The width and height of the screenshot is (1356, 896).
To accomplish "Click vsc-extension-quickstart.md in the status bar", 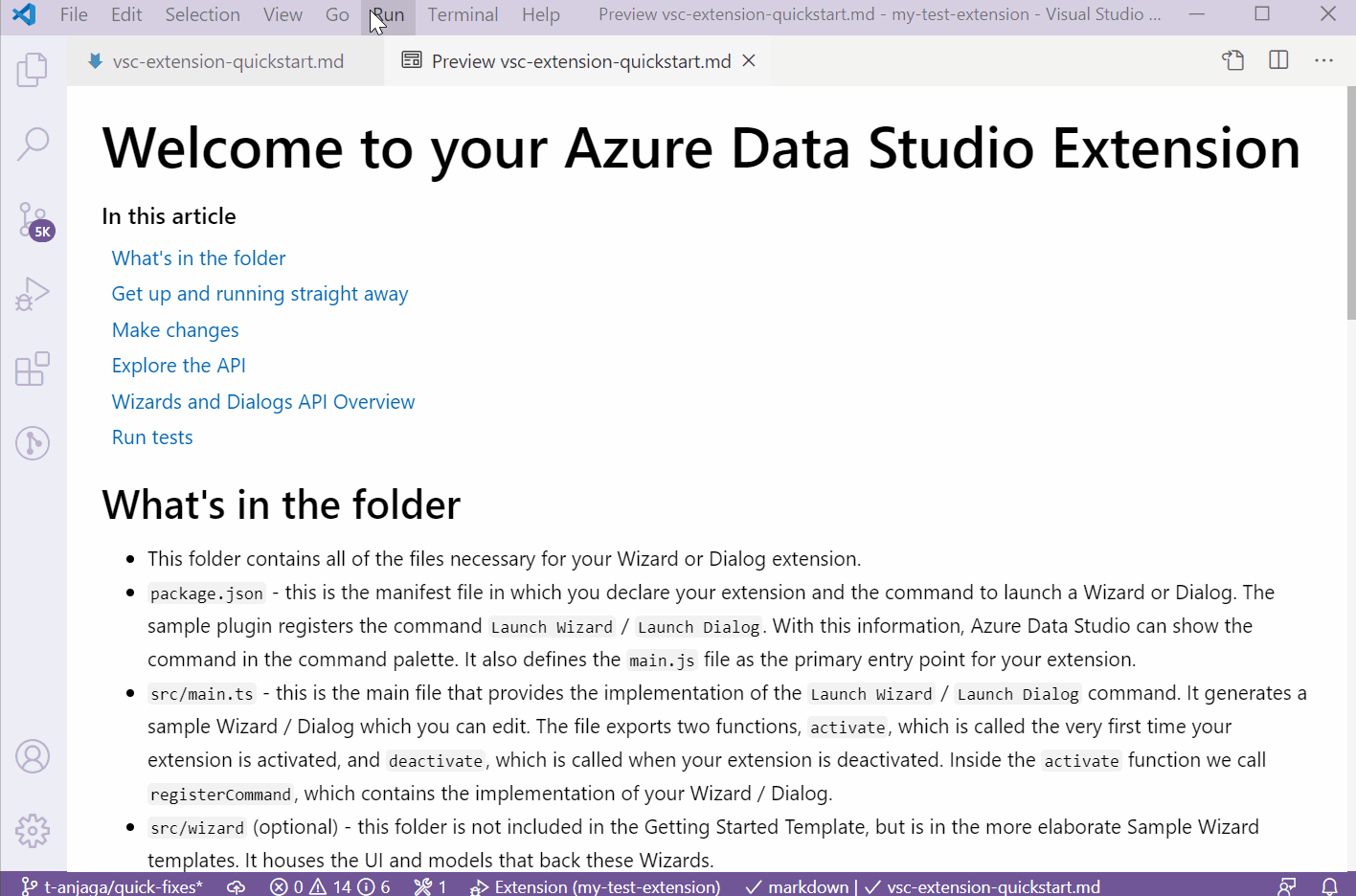I will click(x=983, y=886).
